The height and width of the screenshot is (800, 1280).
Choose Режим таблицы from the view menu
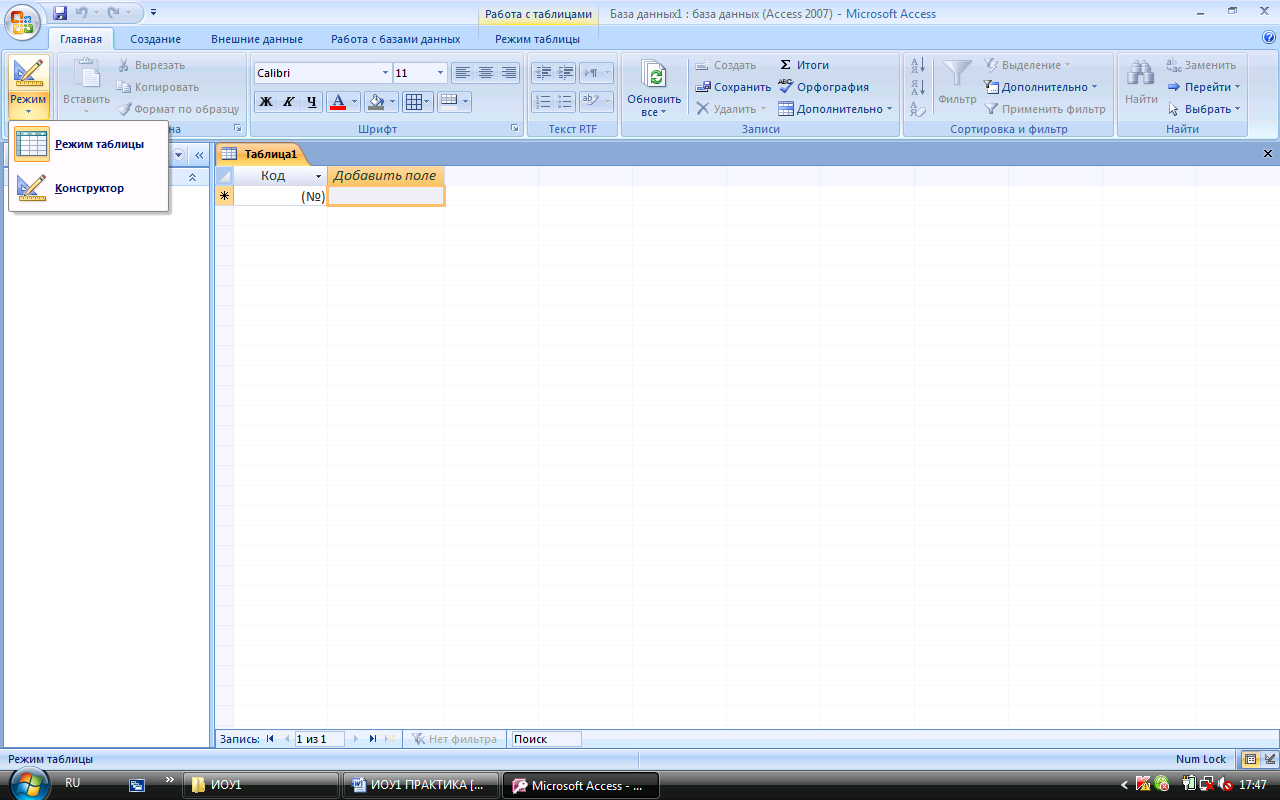point(88,144)
